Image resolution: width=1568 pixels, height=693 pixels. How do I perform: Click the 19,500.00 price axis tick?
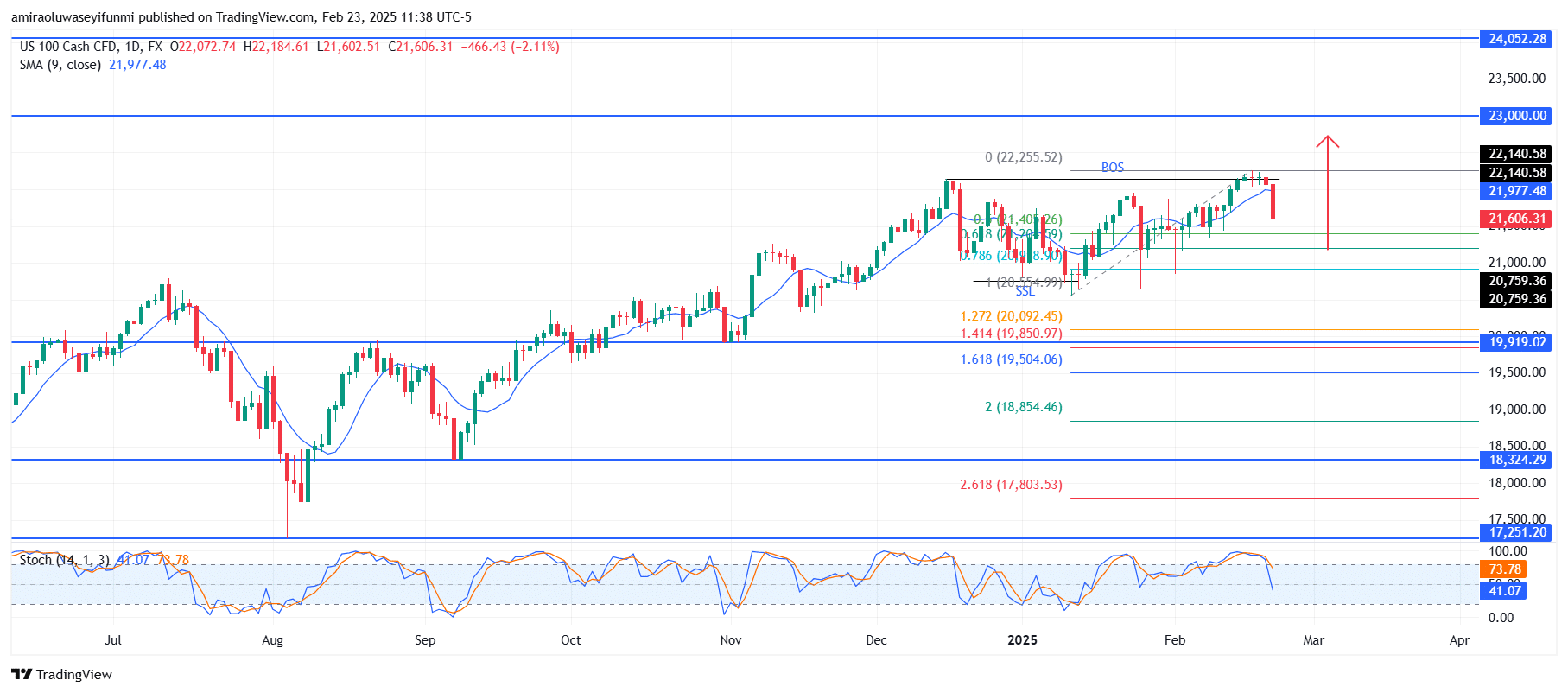click(1516, 372)
